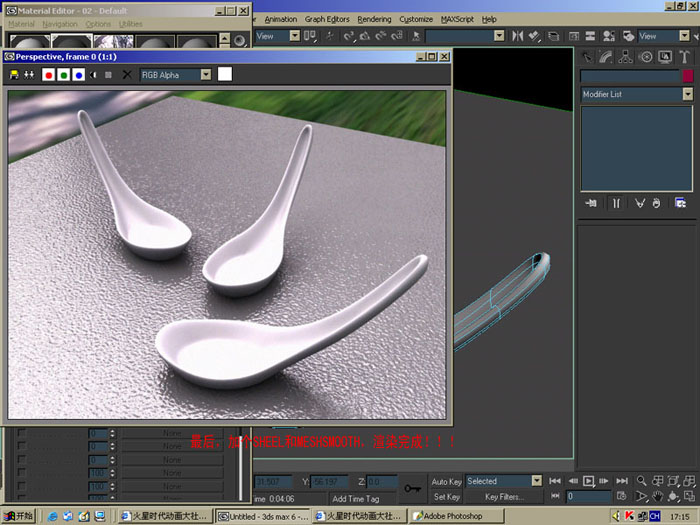This screenshot has height=525, width=700.
Task: Select the viewport Zoom tool
Action: coord(642,481)
